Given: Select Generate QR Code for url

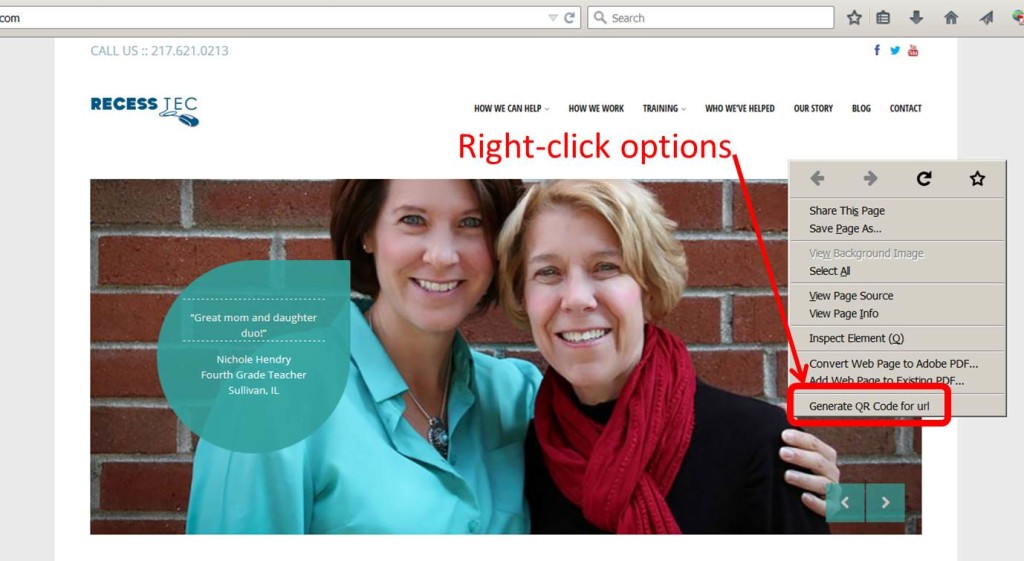Looking at the screenshot, I should tap(869, 406).
